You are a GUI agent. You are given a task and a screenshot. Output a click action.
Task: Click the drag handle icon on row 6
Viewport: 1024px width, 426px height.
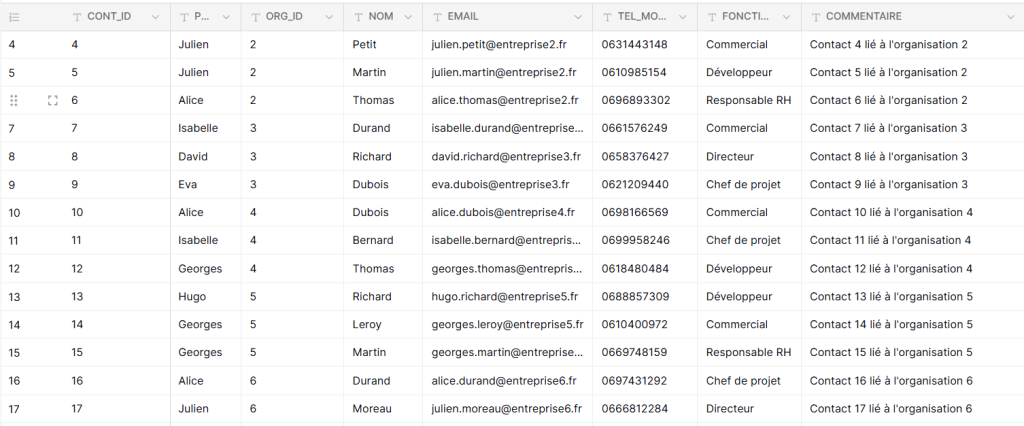[x=14, y=101]
